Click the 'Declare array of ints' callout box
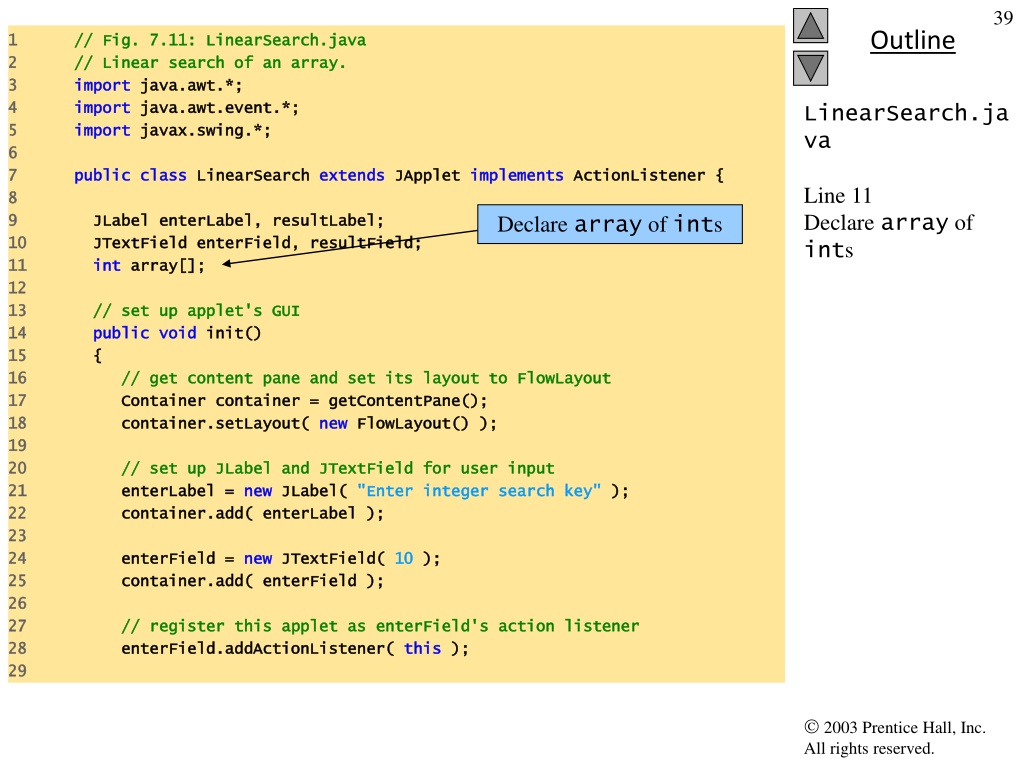Viewport: 1024px width, 768px height. pos(610,224)
